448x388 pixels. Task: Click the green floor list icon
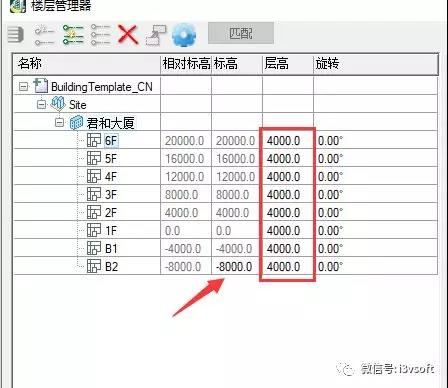73,35
